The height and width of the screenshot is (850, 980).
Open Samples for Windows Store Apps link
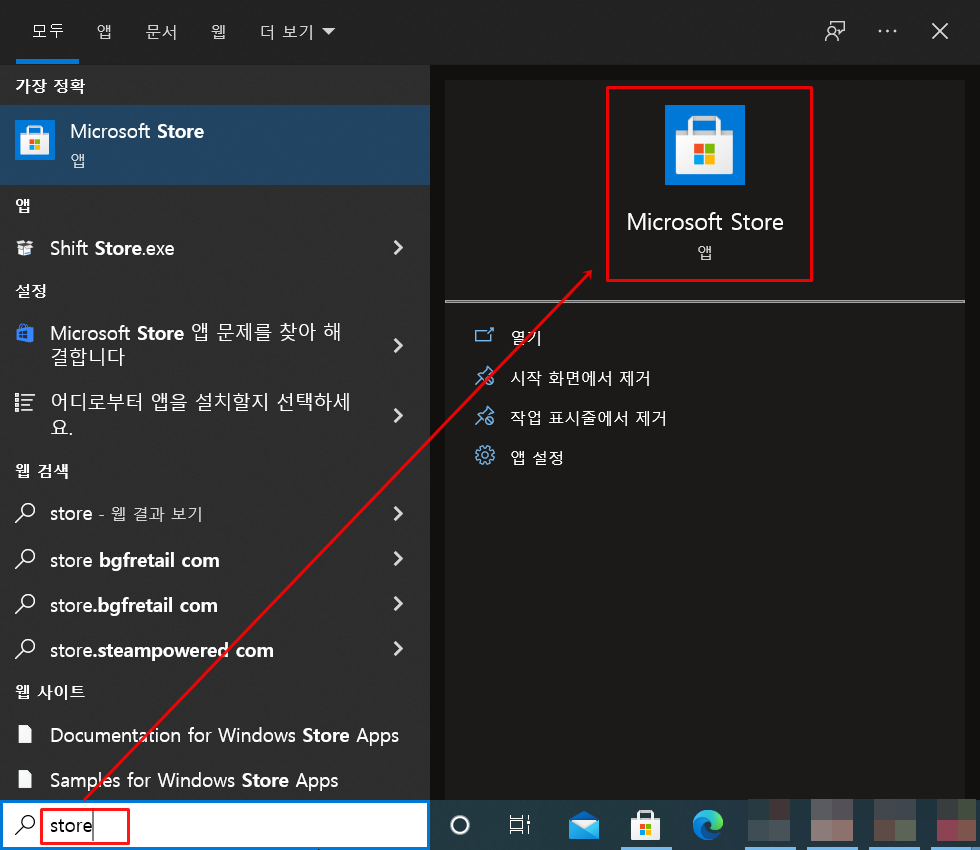tap(194, 781)
